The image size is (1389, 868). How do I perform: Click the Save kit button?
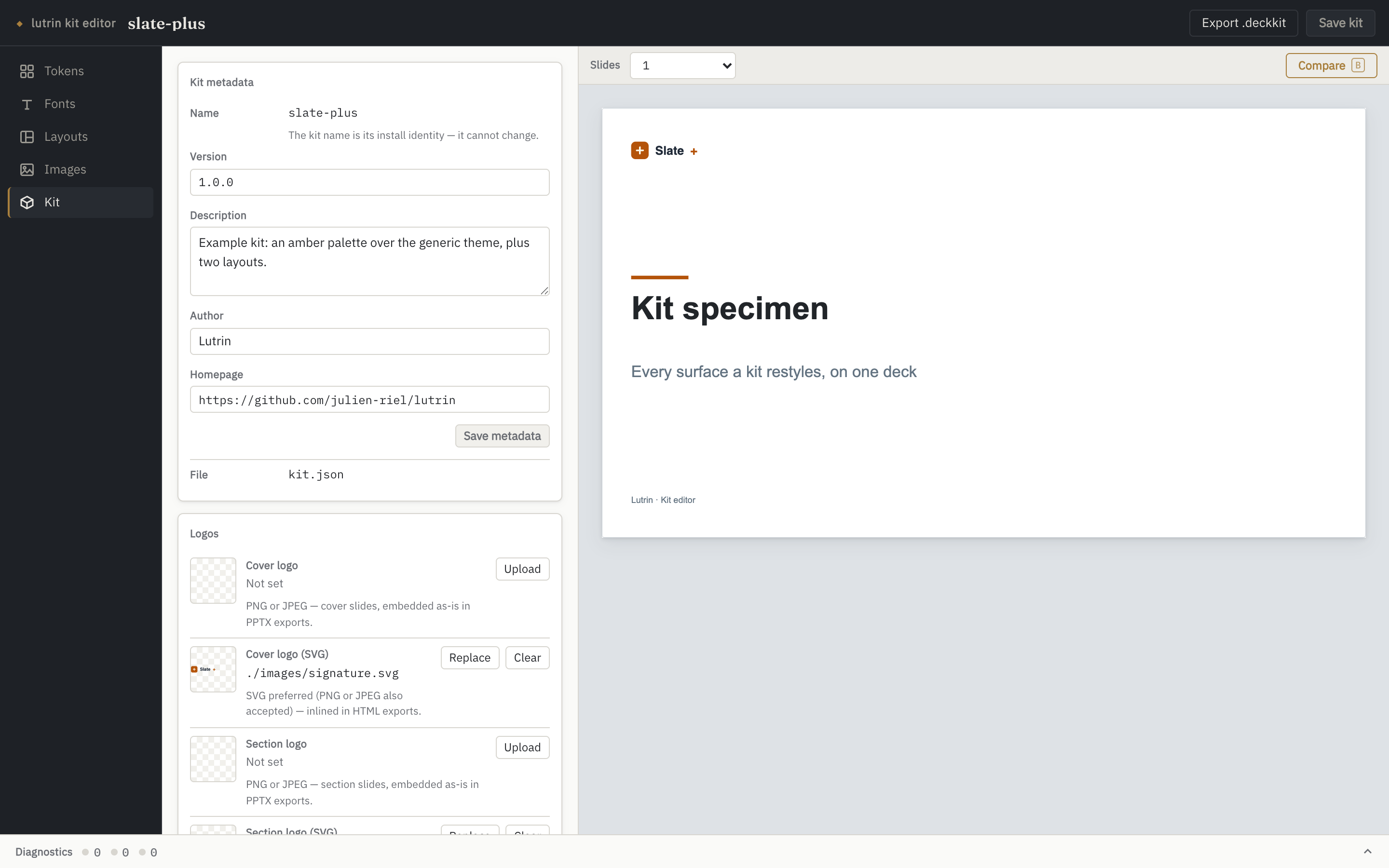[1340, 23]
